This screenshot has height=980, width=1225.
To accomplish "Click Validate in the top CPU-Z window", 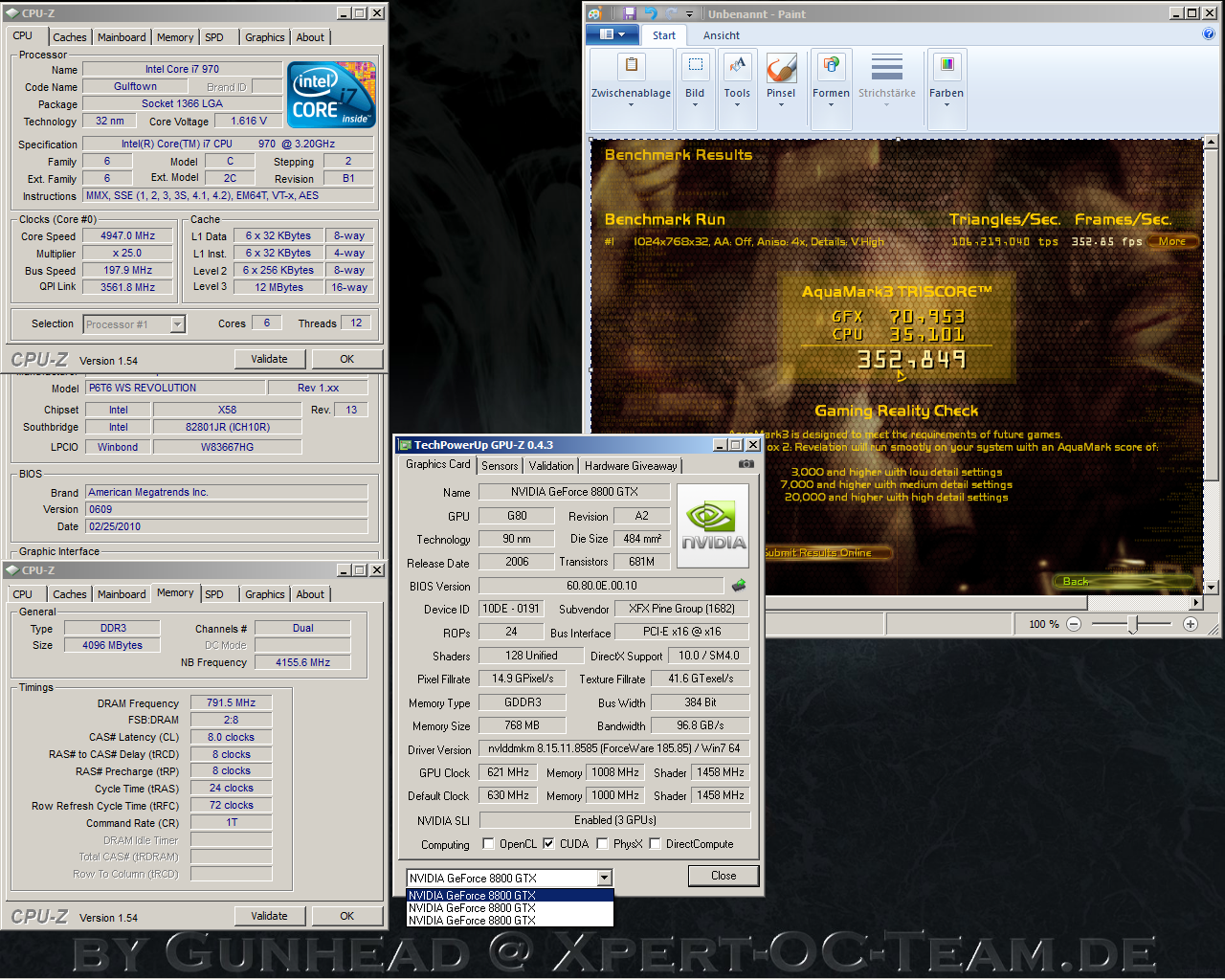I will (270, 359).
